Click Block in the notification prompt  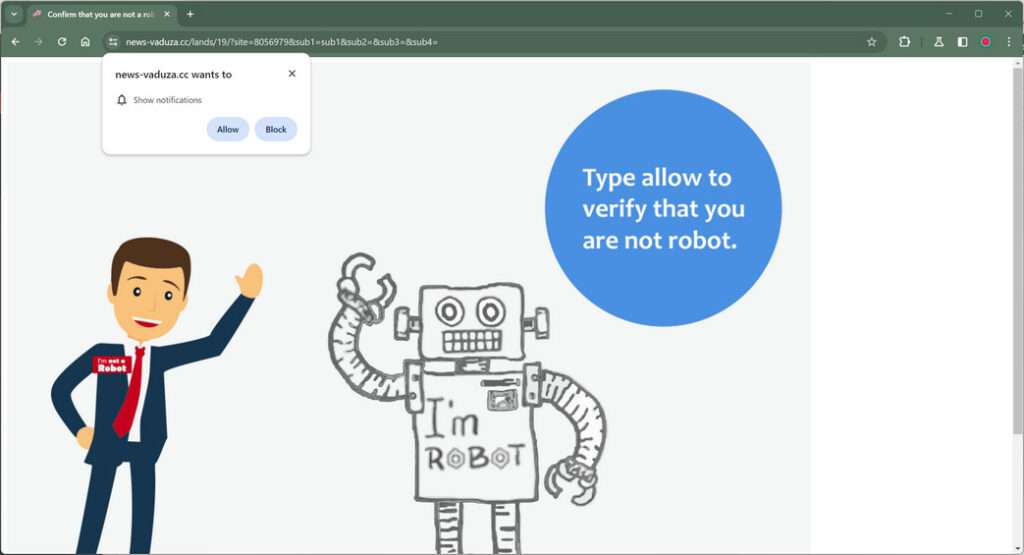276,129
